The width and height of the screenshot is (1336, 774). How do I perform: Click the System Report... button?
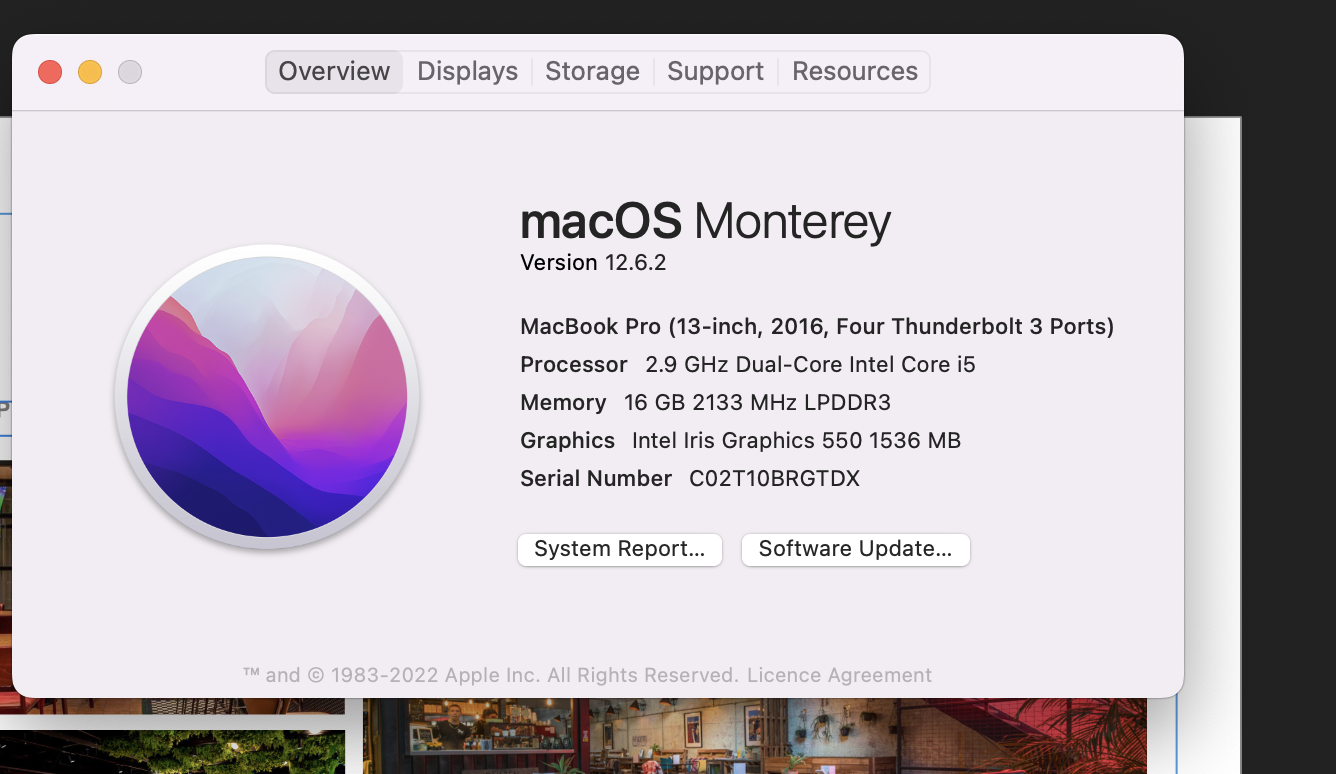(620, 549)
